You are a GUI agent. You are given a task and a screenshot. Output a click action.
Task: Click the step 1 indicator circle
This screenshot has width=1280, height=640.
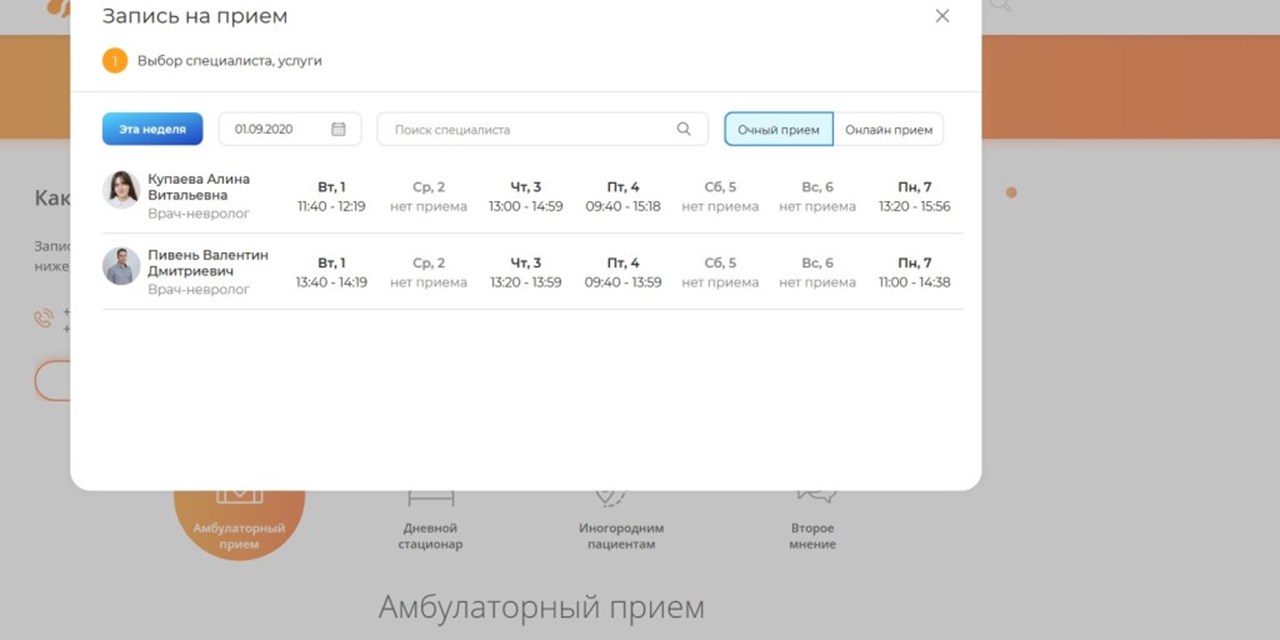click(114, 60)
